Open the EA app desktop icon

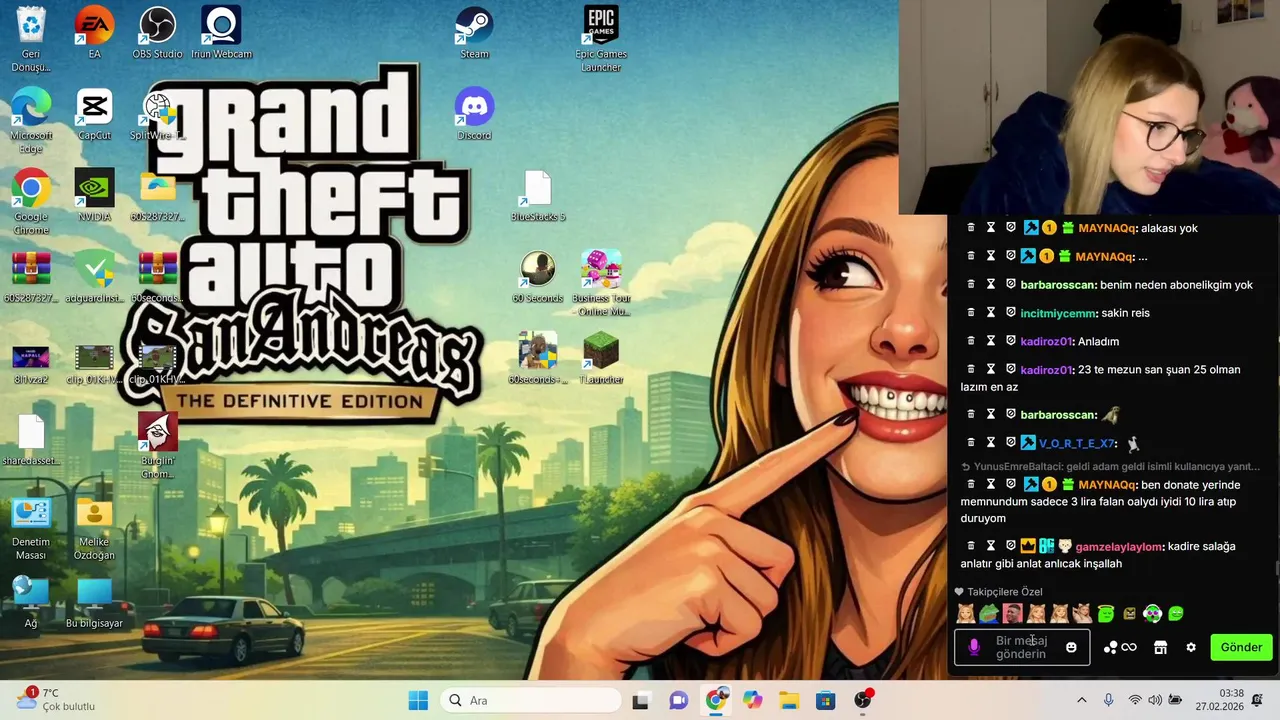tap(94, 32)
